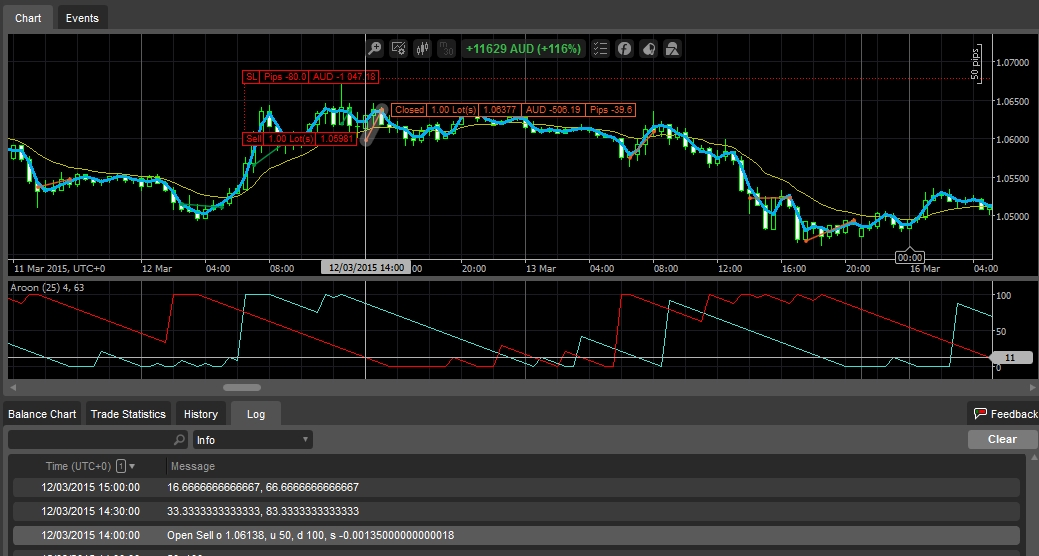Switch to the Chart tab
This screenshot has height=556, width=1039.
click(28, 18)
